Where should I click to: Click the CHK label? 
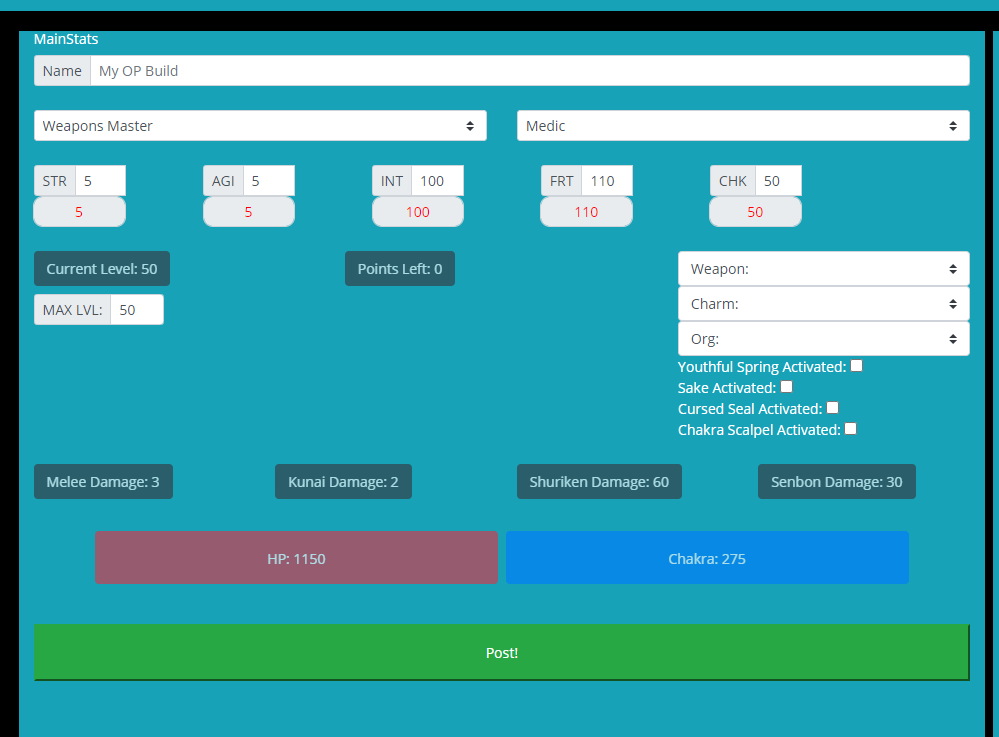click(x=733, y=181)
